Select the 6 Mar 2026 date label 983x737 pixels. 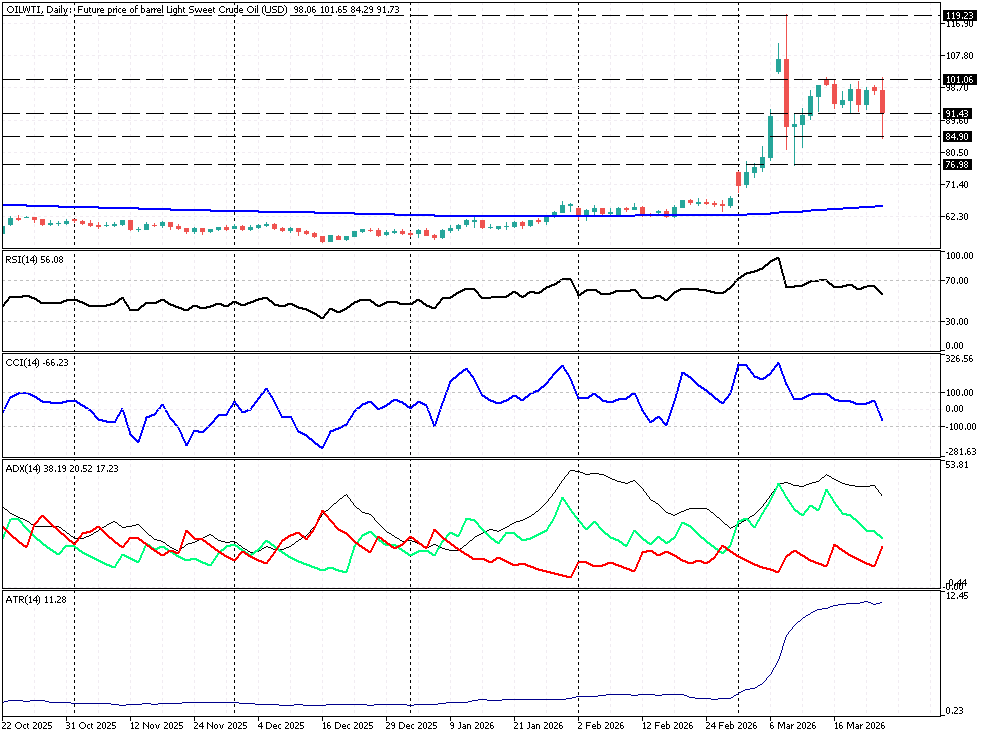[x=793, y=725]
